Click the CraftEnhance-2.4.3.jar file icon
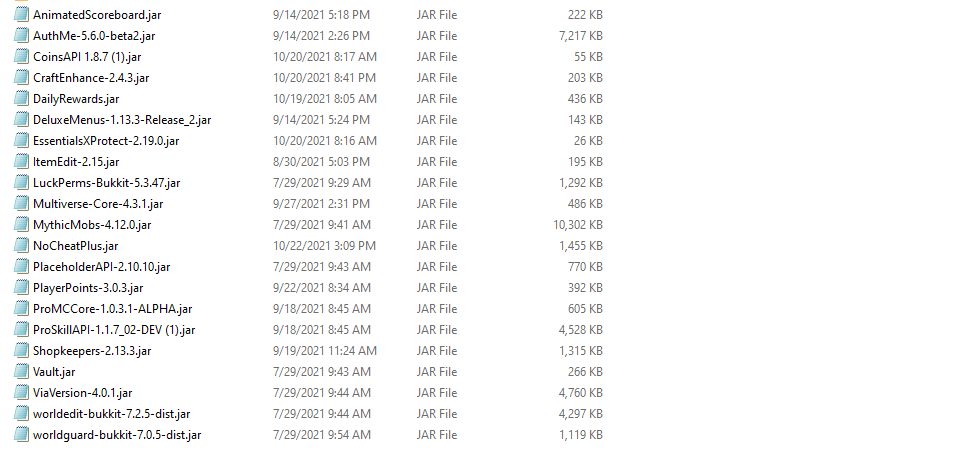 coord(22,78)
